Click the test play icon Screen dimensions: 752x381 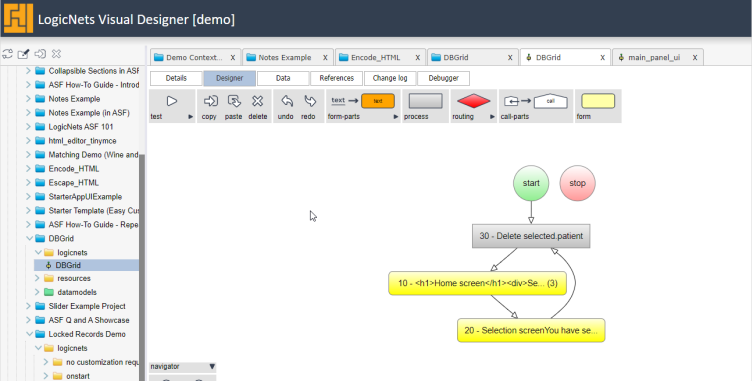point(172,101)
